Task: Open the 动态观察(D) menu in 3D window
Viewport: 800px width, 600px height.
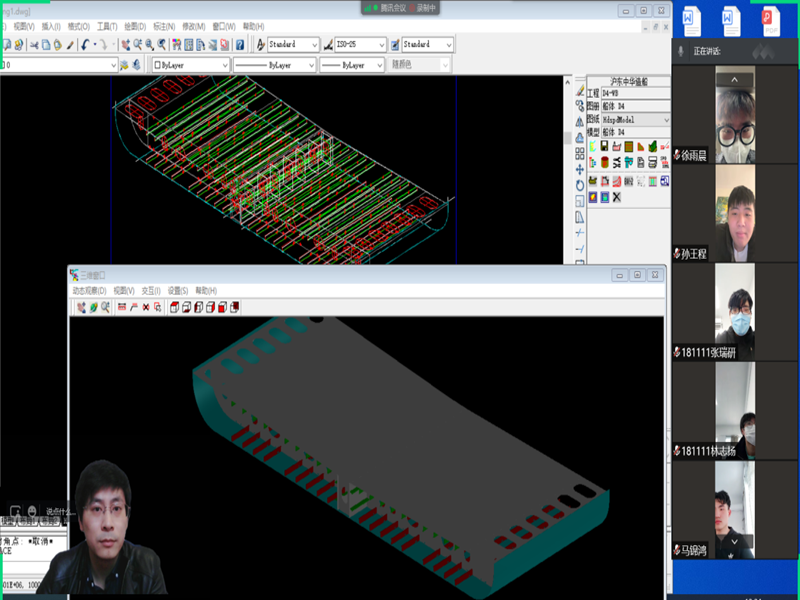Action: tap(89, 290)
